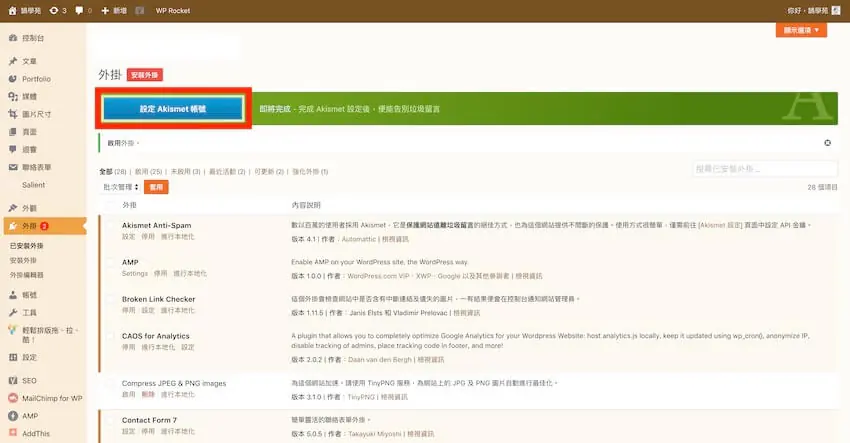Open the media icon 媒體 in sidebar

13,97
